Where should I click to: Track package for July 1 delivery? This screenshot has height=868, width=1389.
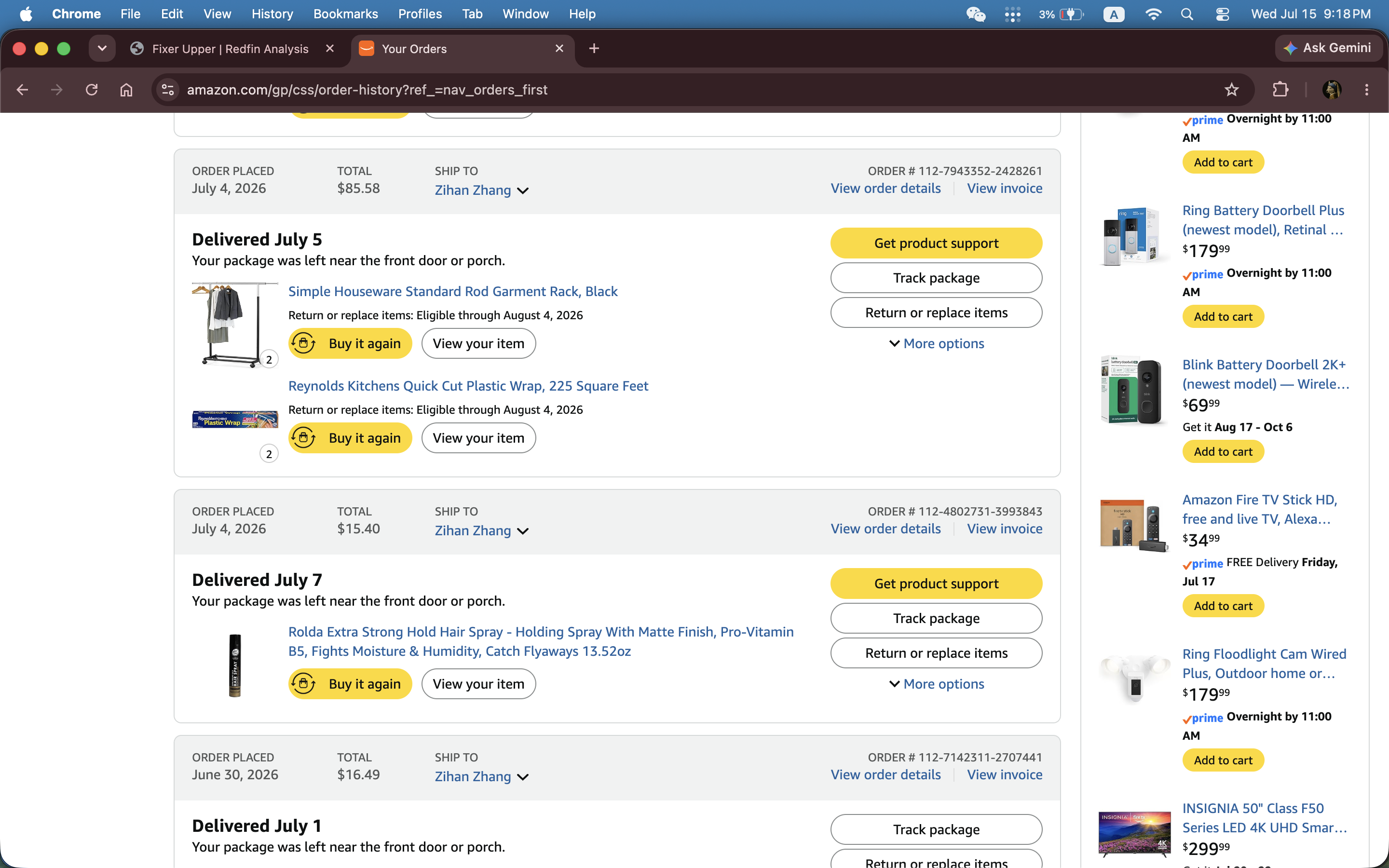coord(936,829)
